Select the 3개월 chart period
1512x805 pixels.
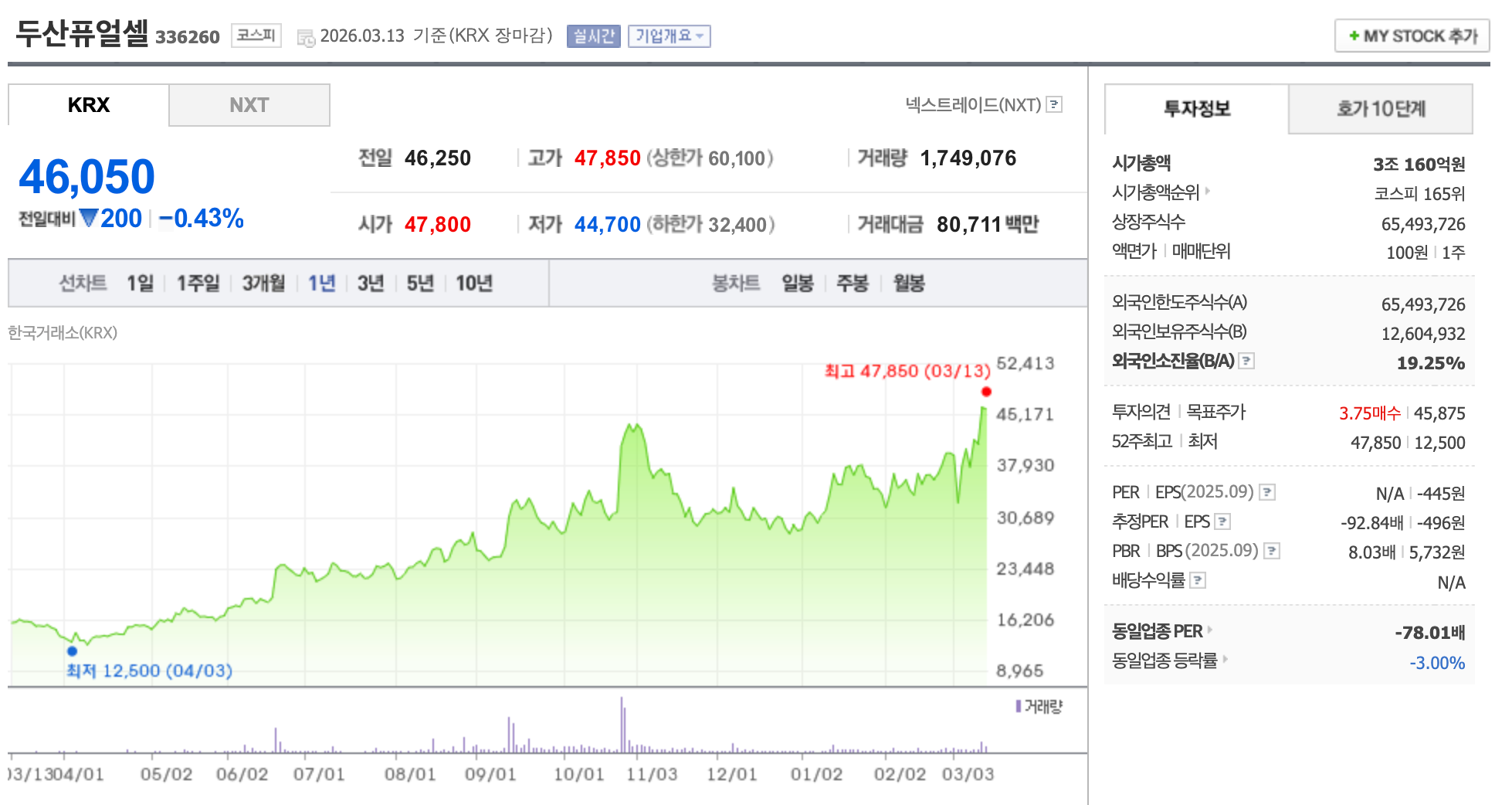pos(263,284)
